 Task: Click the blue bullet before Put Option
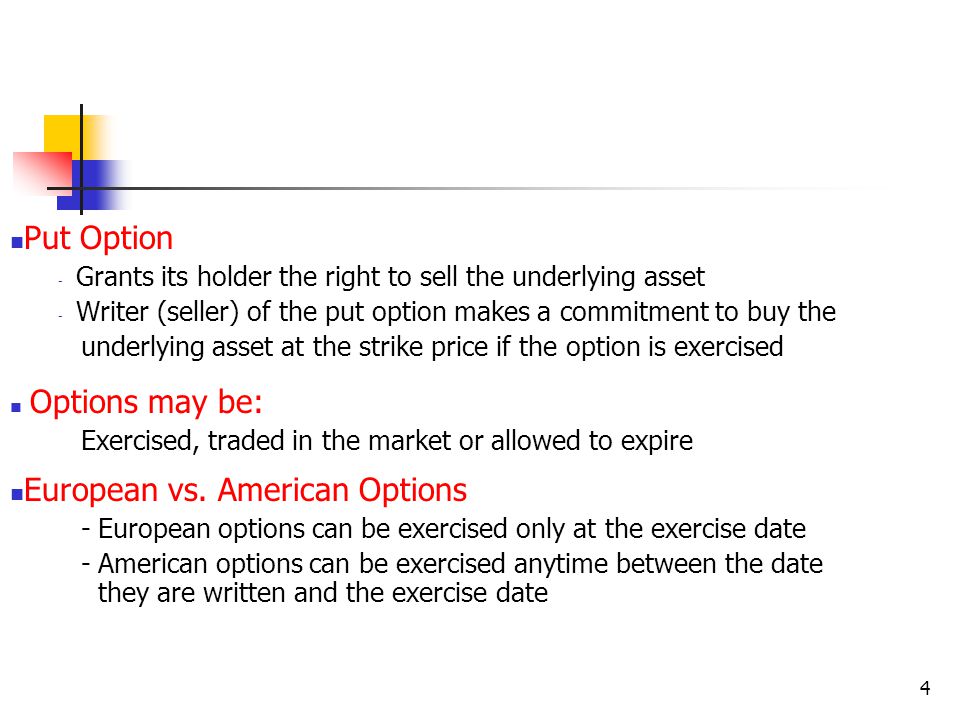pos(17,242)
